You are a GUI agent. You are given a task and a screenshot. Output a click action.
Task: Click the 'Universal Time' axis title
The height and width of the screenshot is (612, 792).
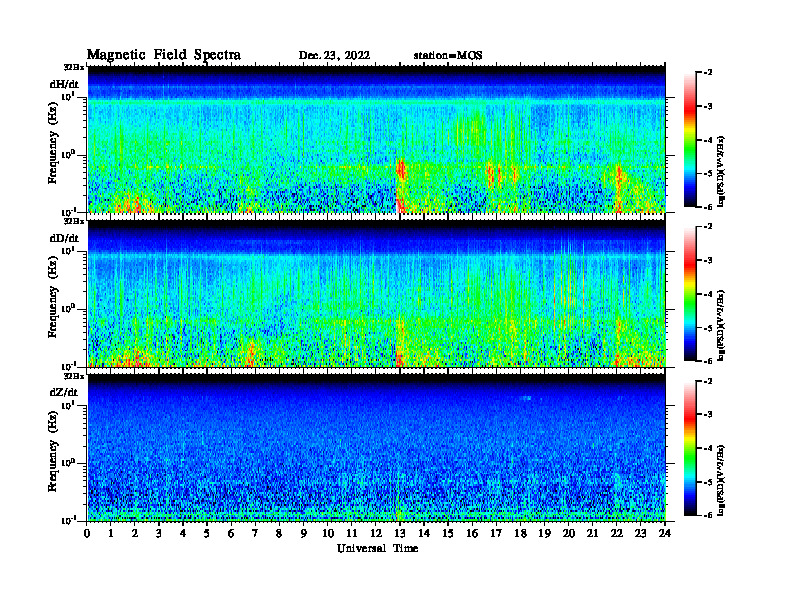click(377, 548)
